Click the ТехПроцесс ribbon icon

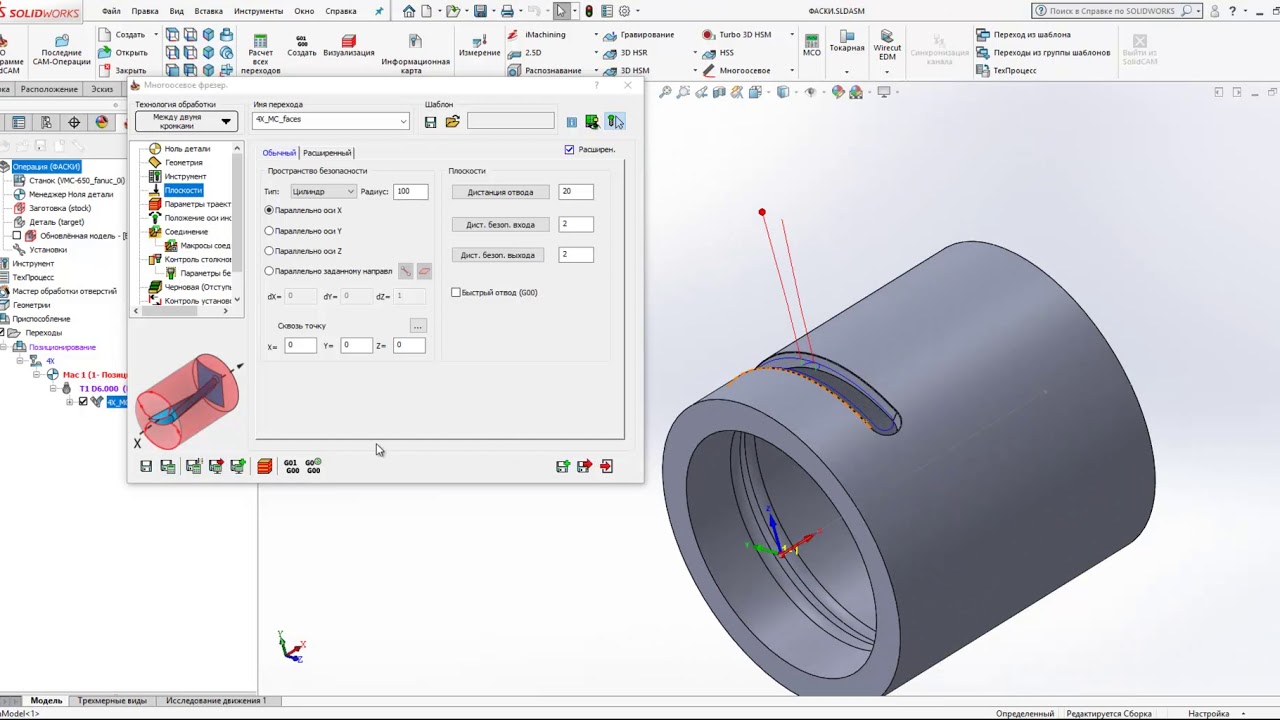(1006, 70)
